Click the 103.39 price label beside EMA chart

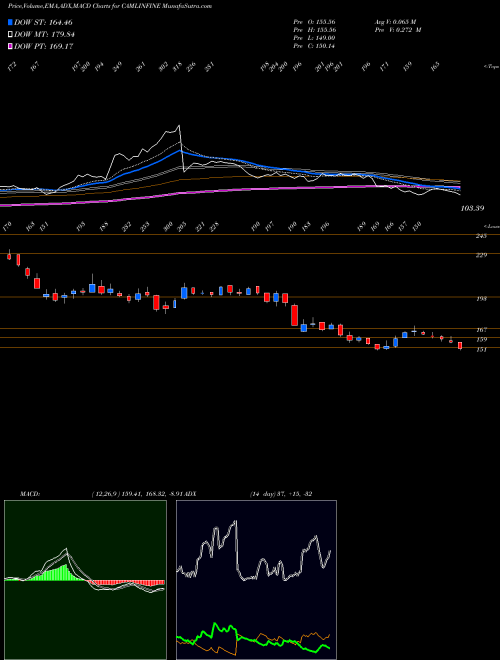(x=473, y=208)
